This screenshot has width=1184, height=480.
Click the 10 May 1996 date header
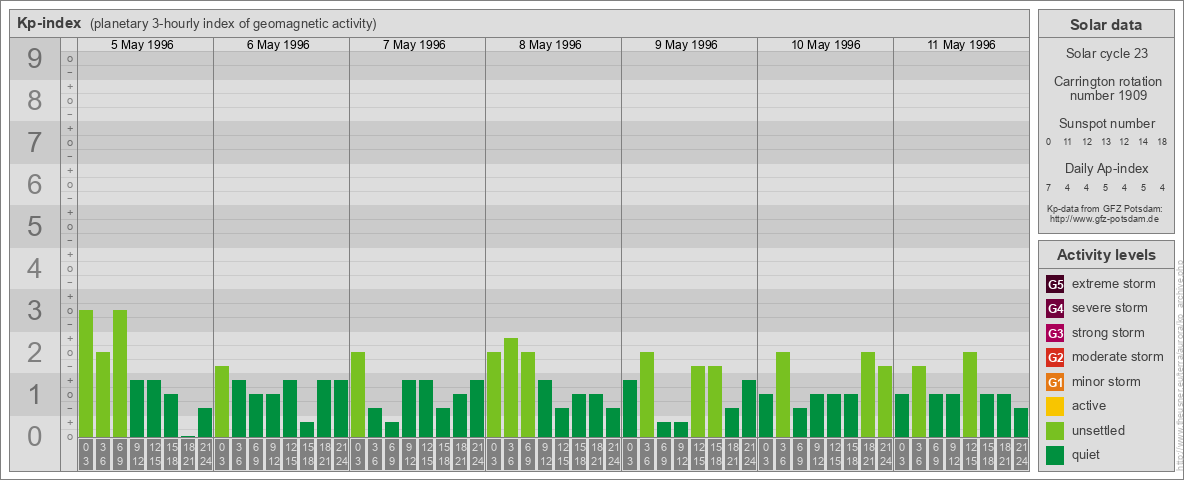tap(825, 45)
